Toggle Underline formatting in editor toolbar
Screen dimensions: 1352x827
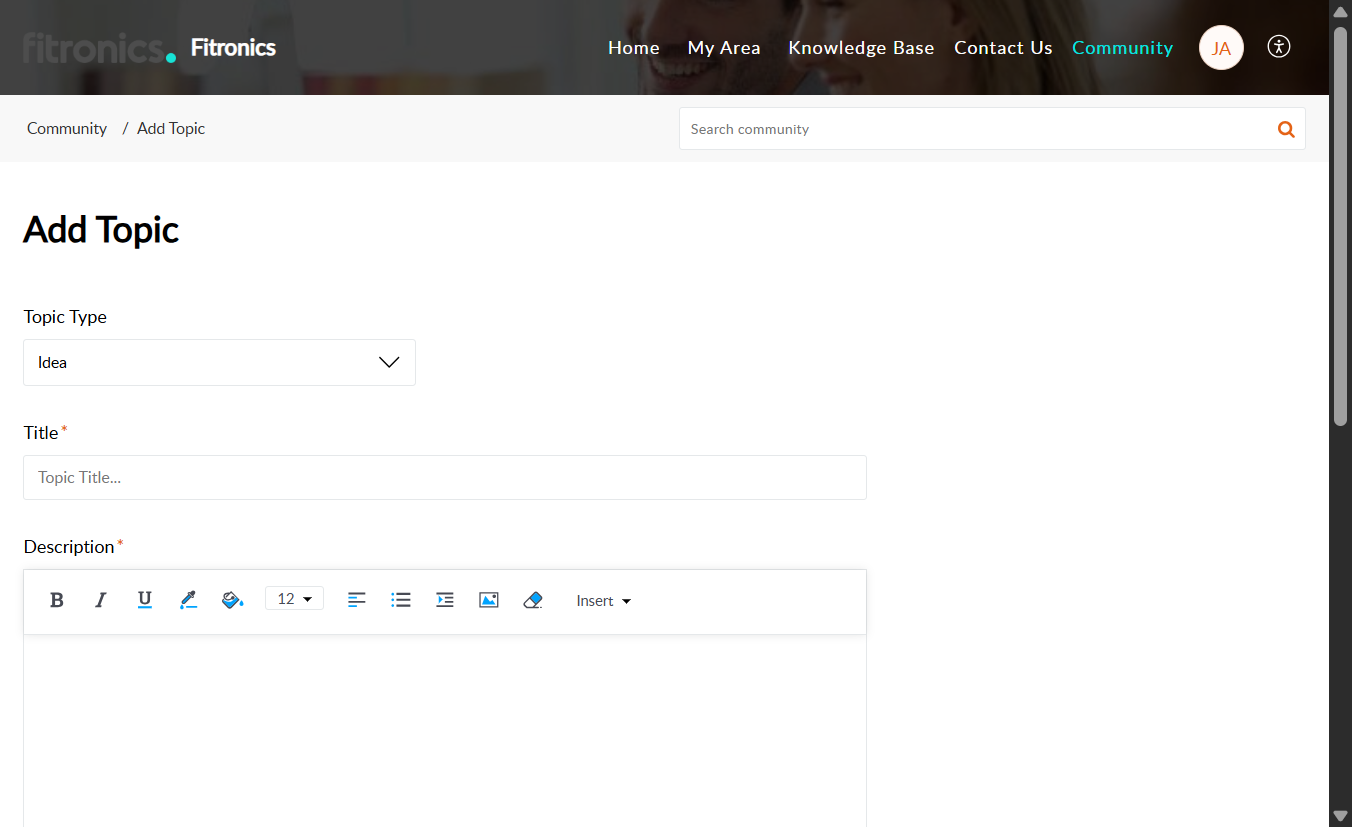coord(145,600)
